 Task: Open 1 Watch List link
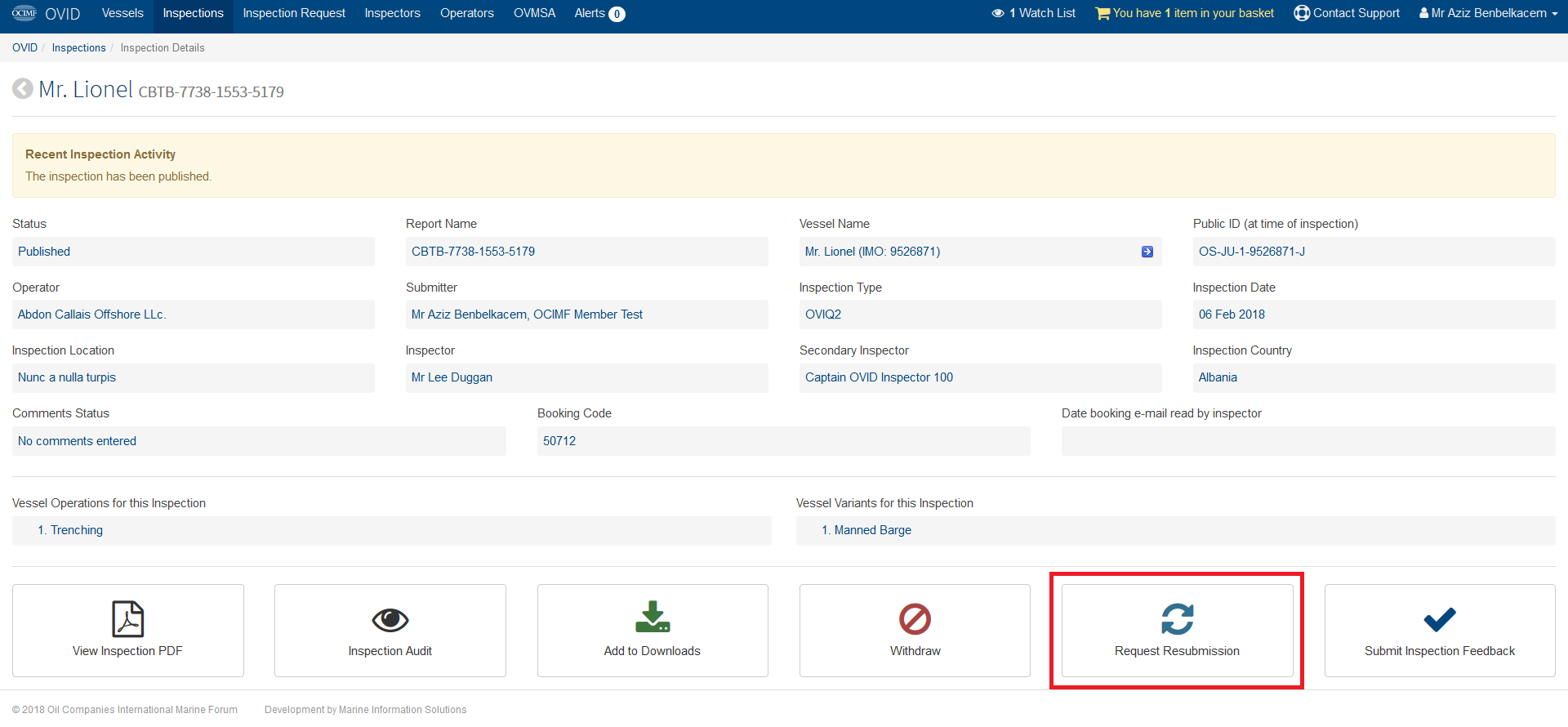pos(1034,13)
